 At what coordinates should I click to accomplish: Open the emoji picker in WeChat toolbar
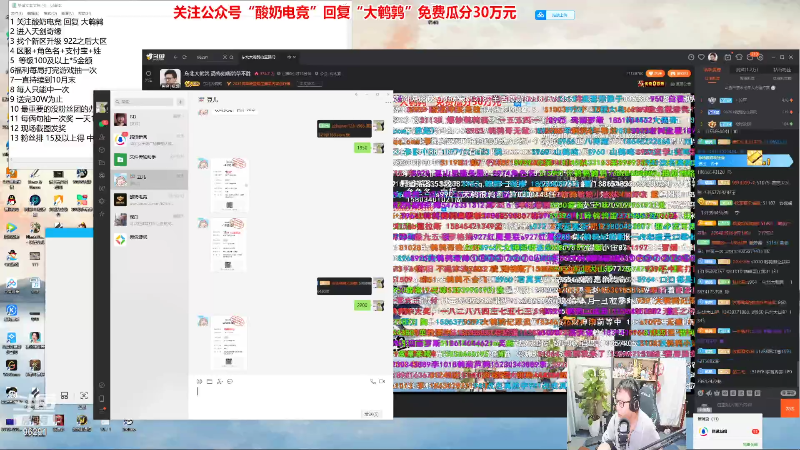point(199,382)
